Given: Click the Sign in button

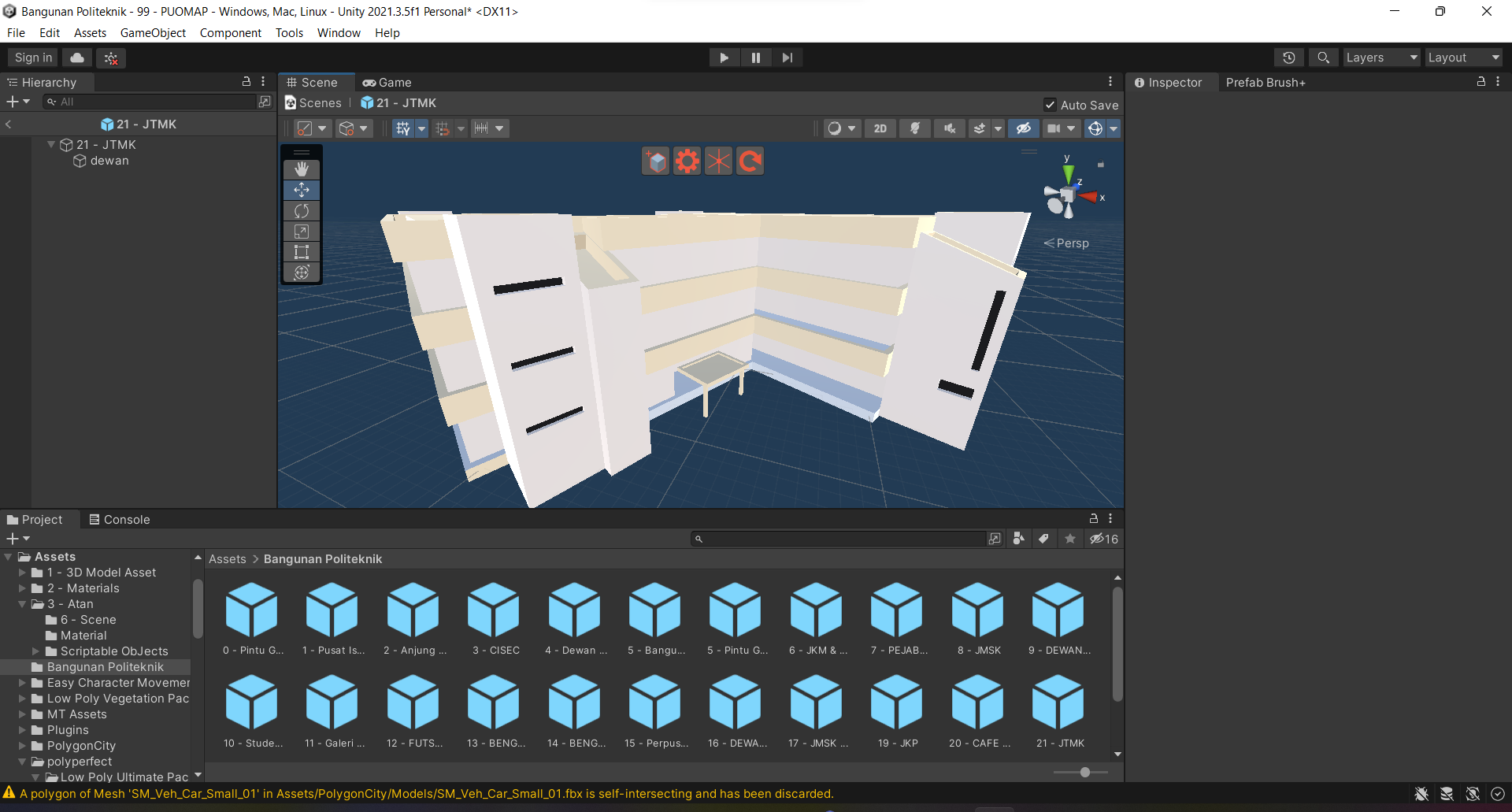Looking at the screenshot, I should (33, 57).
